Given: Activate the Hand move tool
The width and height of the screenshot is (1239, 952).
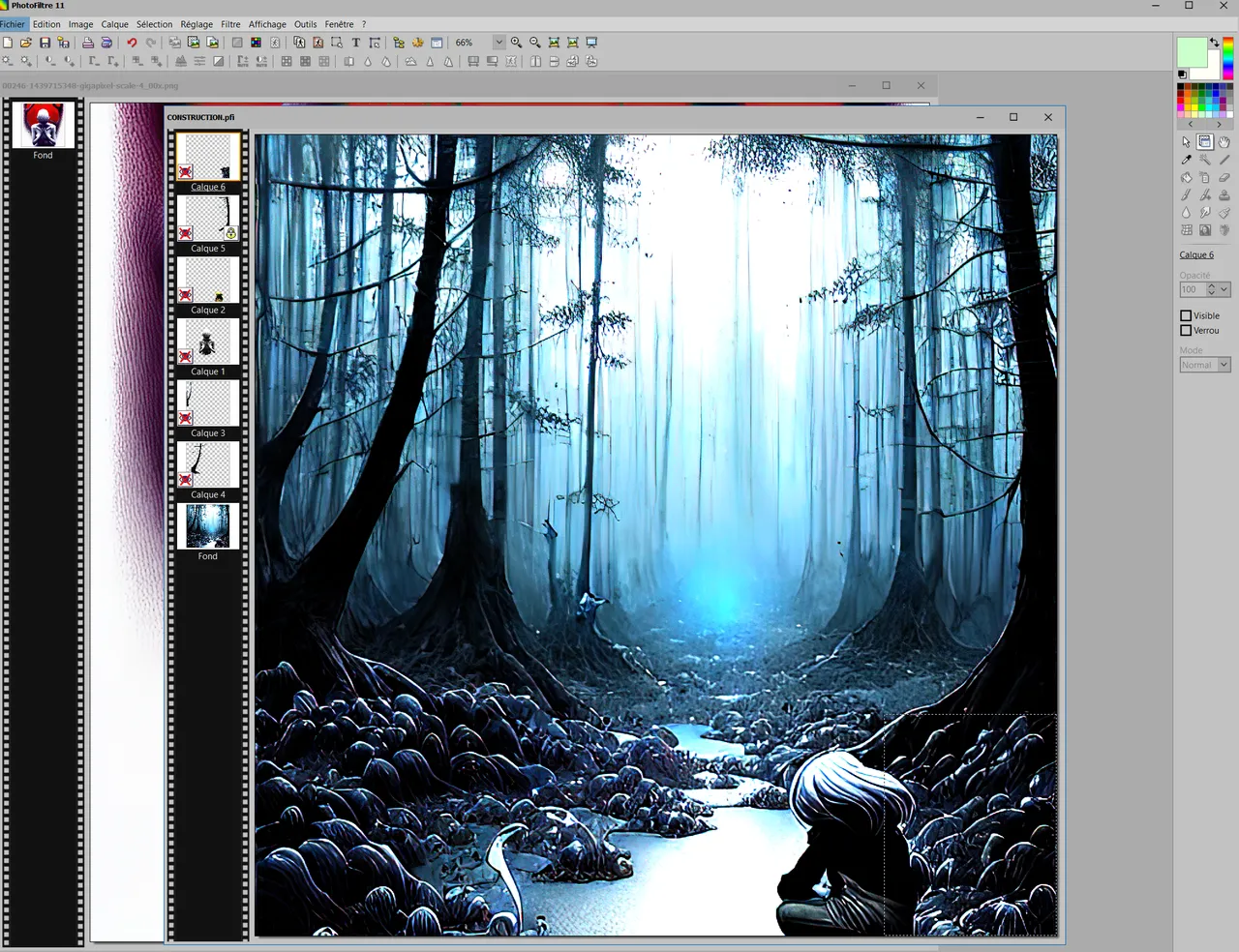Looking at the screenshot, I should (1224, 142).
